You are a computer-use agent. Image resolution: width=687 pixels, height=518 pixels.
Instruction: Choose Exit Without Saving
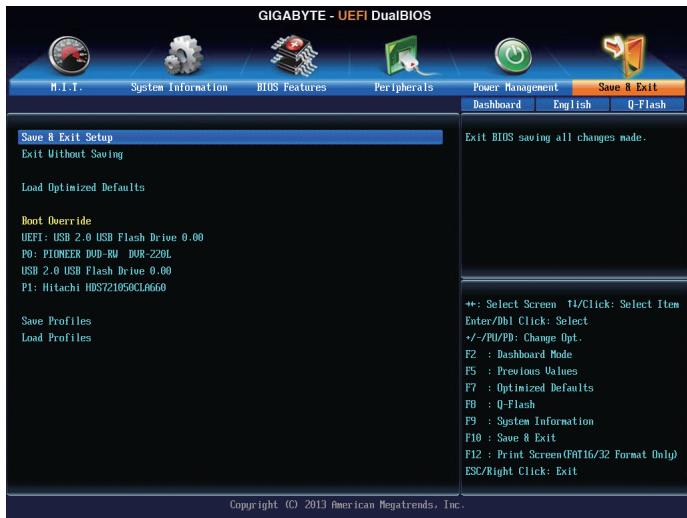pyautogui.click(x=72, y=154)
